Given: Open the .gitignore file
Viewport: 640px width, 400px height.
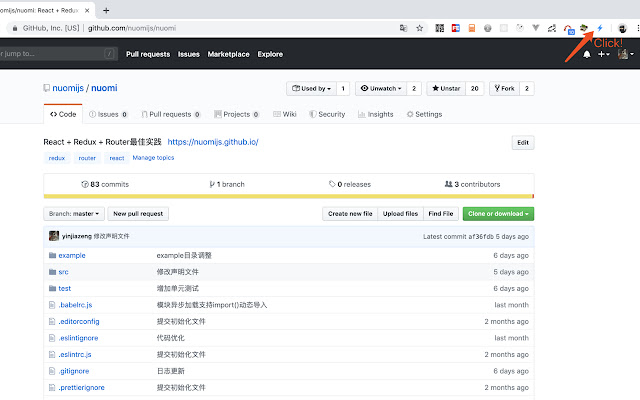Looking at the screenshot, I should point(73,371).
